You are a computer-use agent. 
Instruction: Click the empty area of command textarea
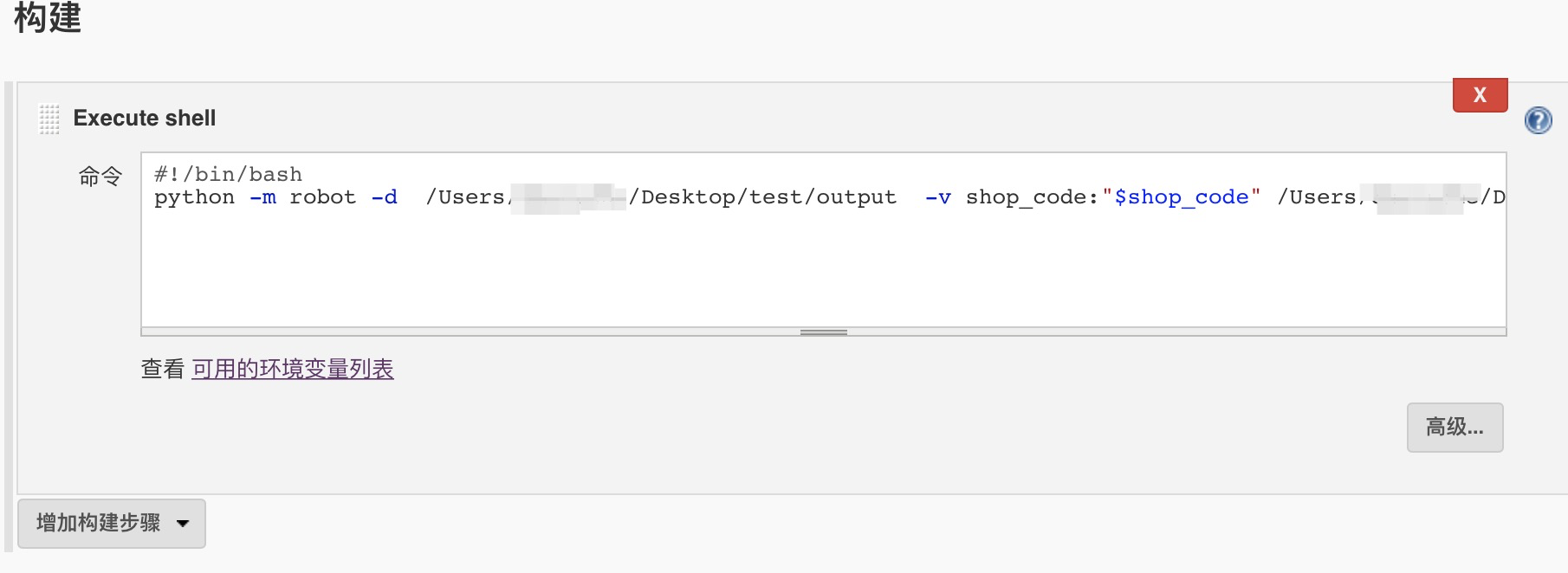(823, 268)
